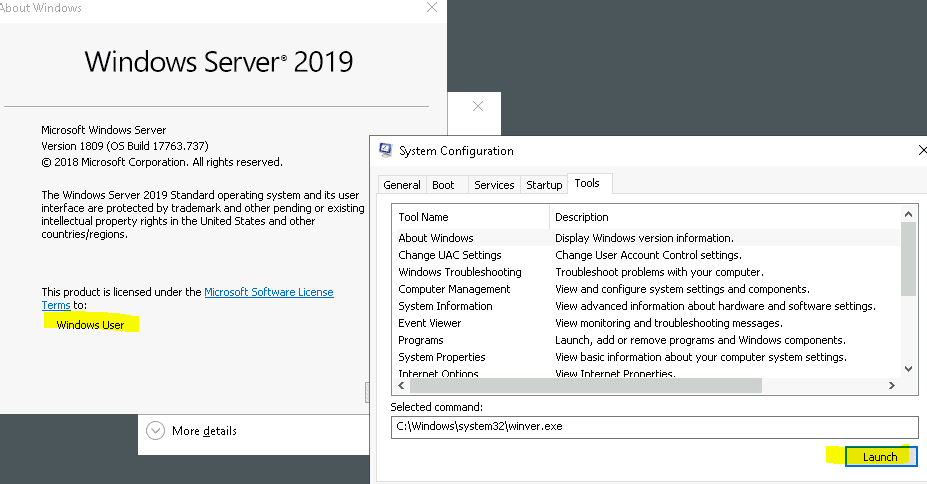Open the Services tab
The width and height of the screenshot is (927, 484).
point(494,185)
